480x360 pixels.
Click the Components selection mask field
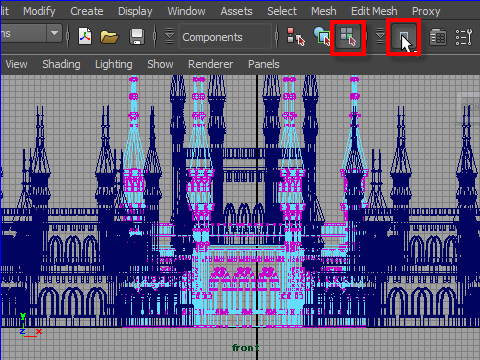pos(225,37)
